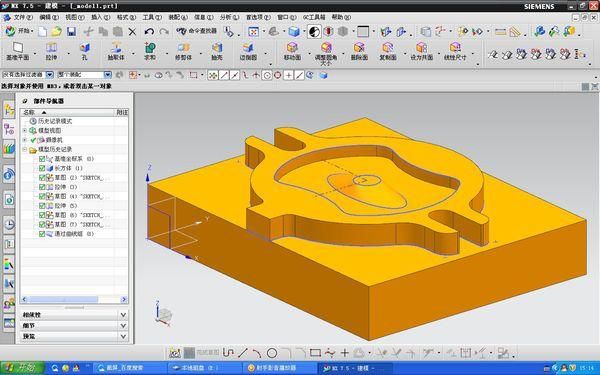
Task: Open the 帮助 (Help) menu
Action: 341,17
